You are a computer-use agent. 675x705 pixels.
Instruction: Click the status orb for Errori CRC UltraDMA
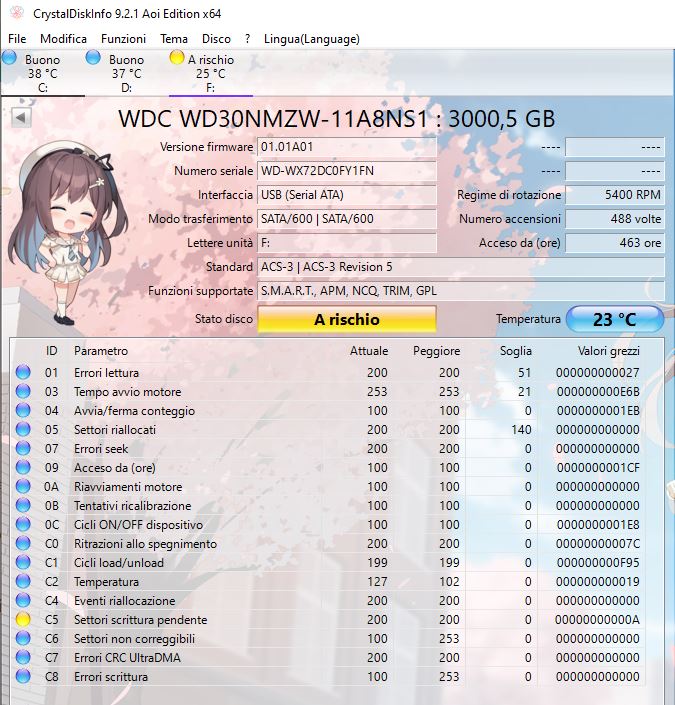coord(23,657)
